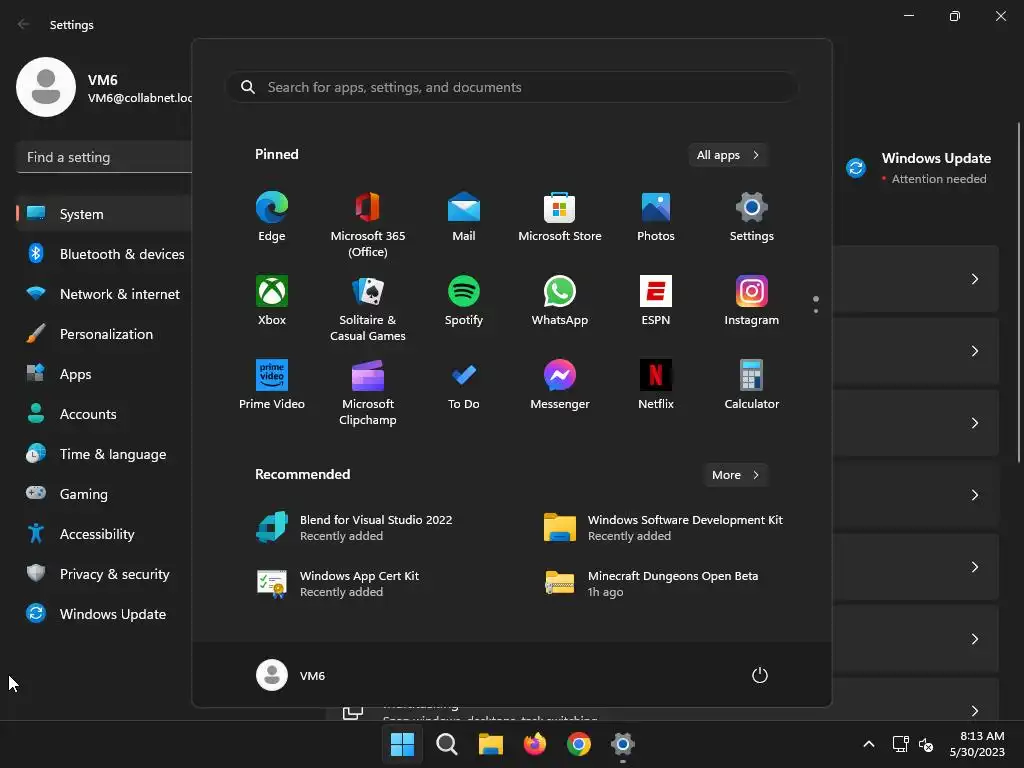This screenshot has width=1024, height=768.
Task: Launch Netflix from the Start menu
Action: pos(656,385)
